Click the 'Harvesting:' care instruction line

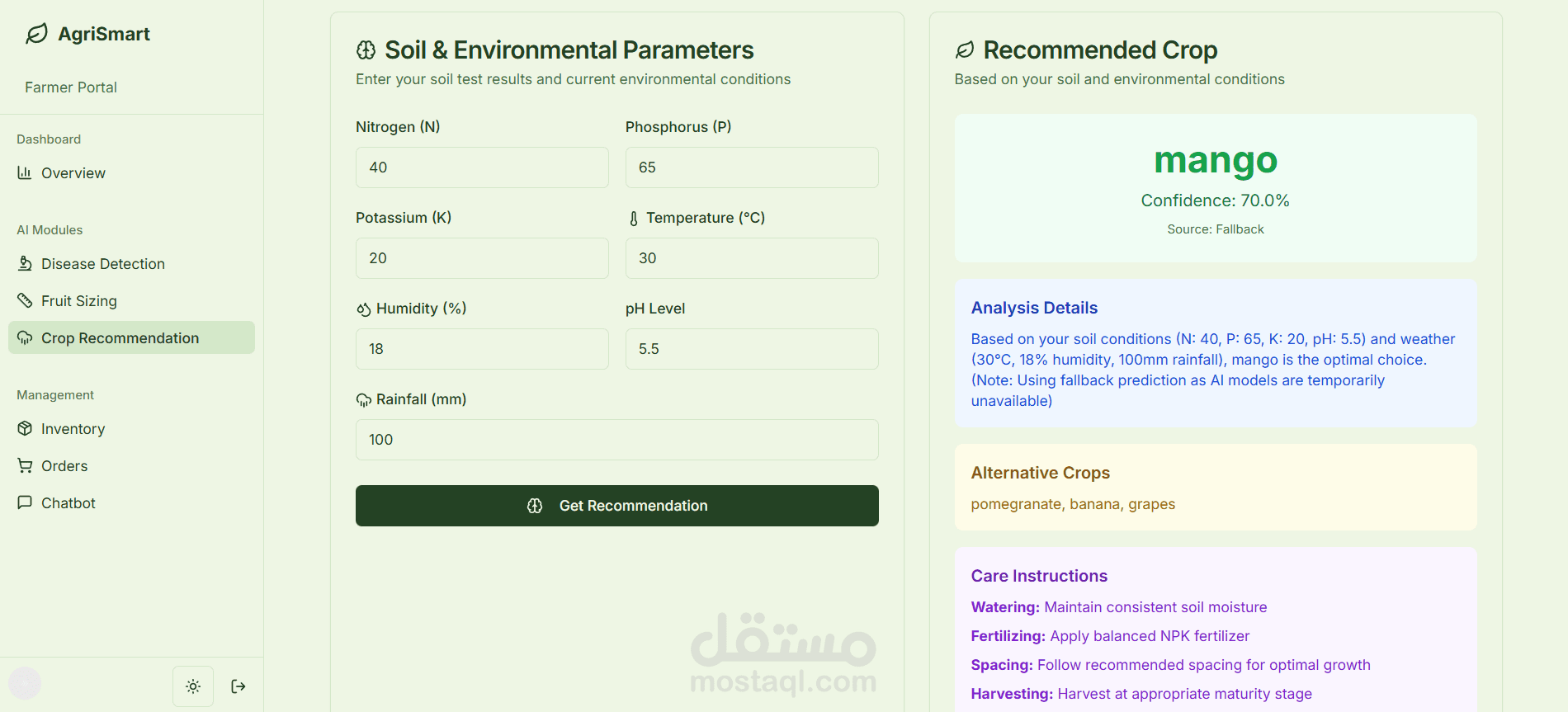1141,694
